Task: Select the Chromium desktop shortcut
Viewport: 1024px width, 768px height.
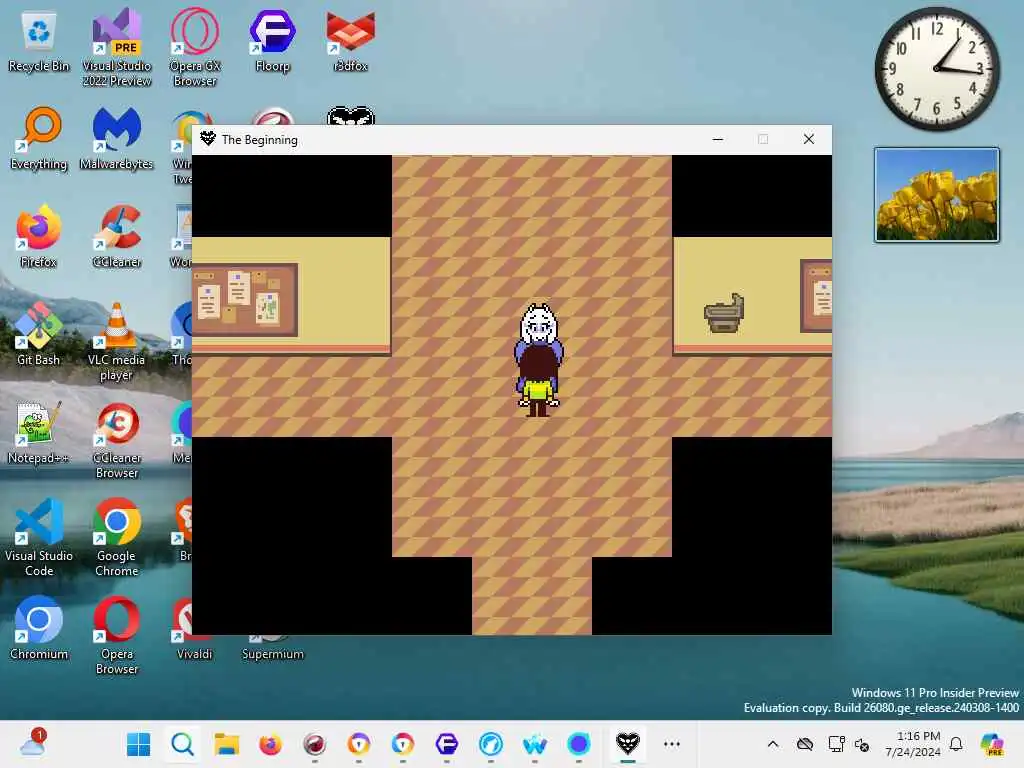Action: (39, 628)
